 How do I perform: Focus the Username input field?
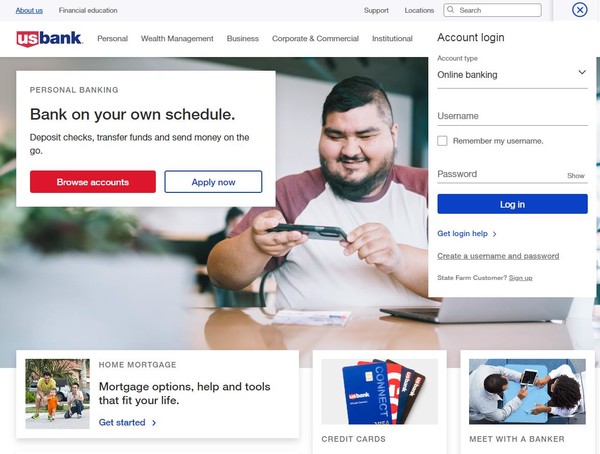tap(512, 116)
